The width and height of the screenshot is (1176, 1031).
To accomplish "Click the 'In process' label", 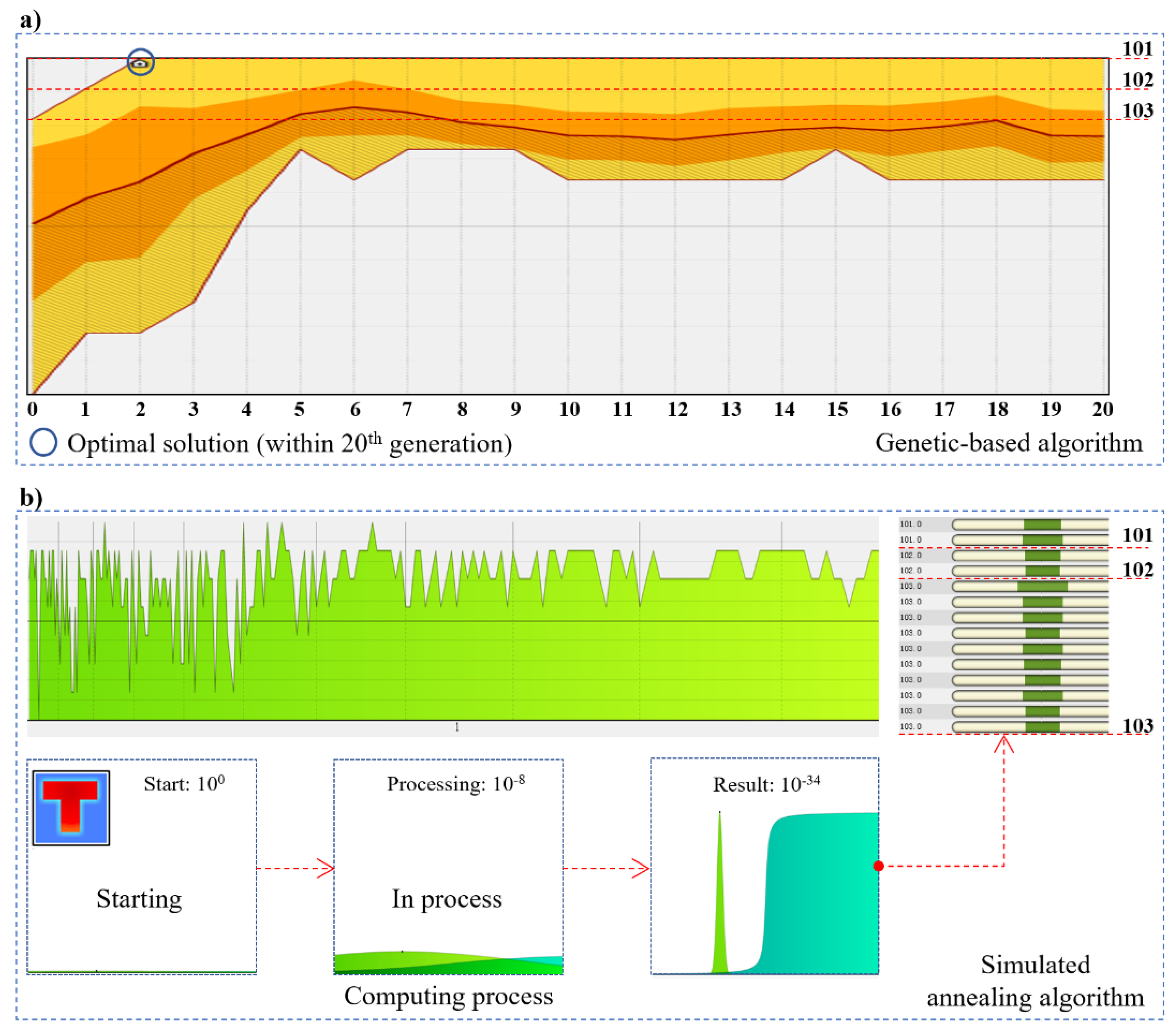I will [447, 899].
